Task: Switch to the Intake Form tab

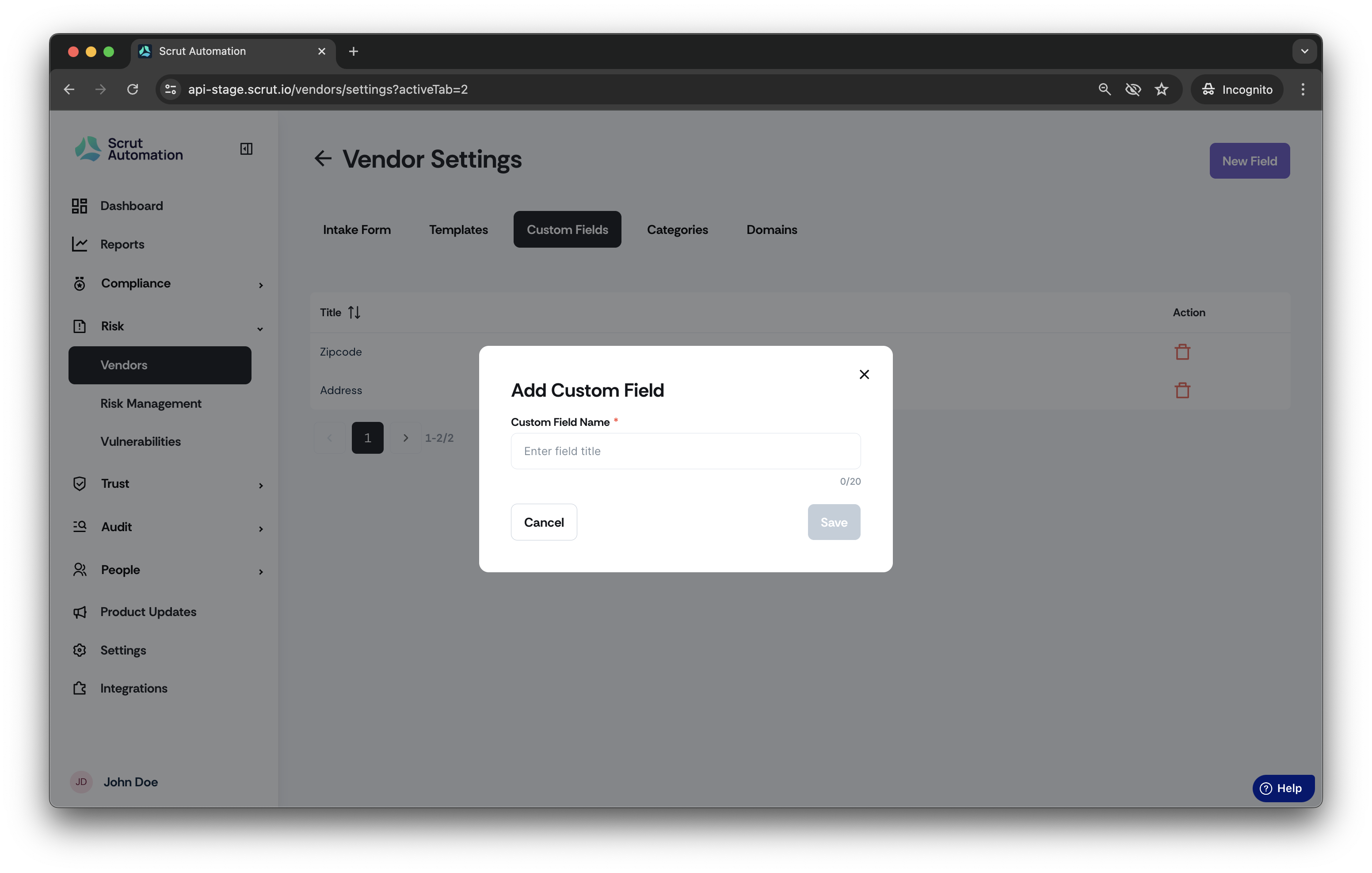Action: [357, 230]
